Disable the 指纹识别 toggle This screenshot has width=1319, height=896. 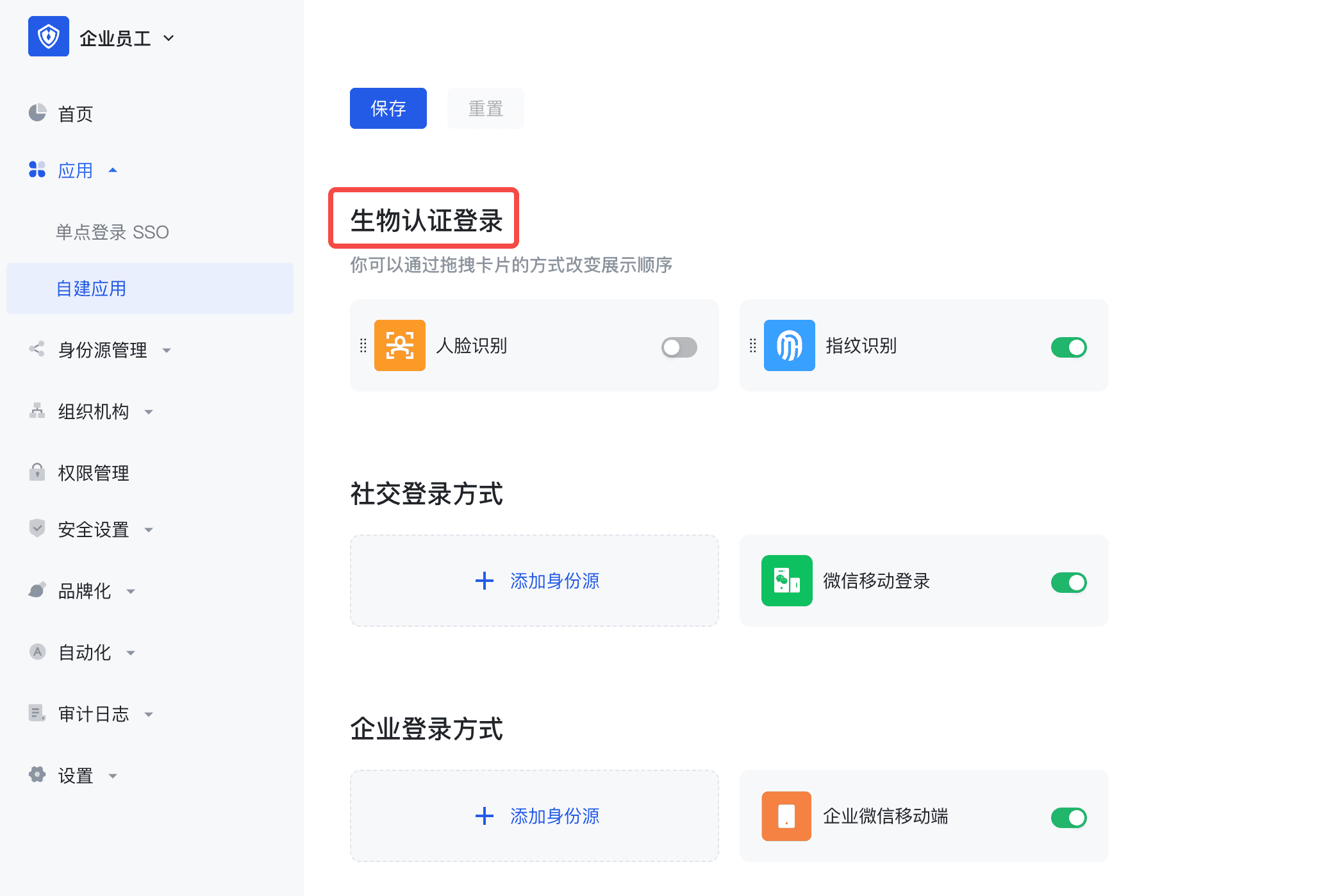(x=1068, y=347)
